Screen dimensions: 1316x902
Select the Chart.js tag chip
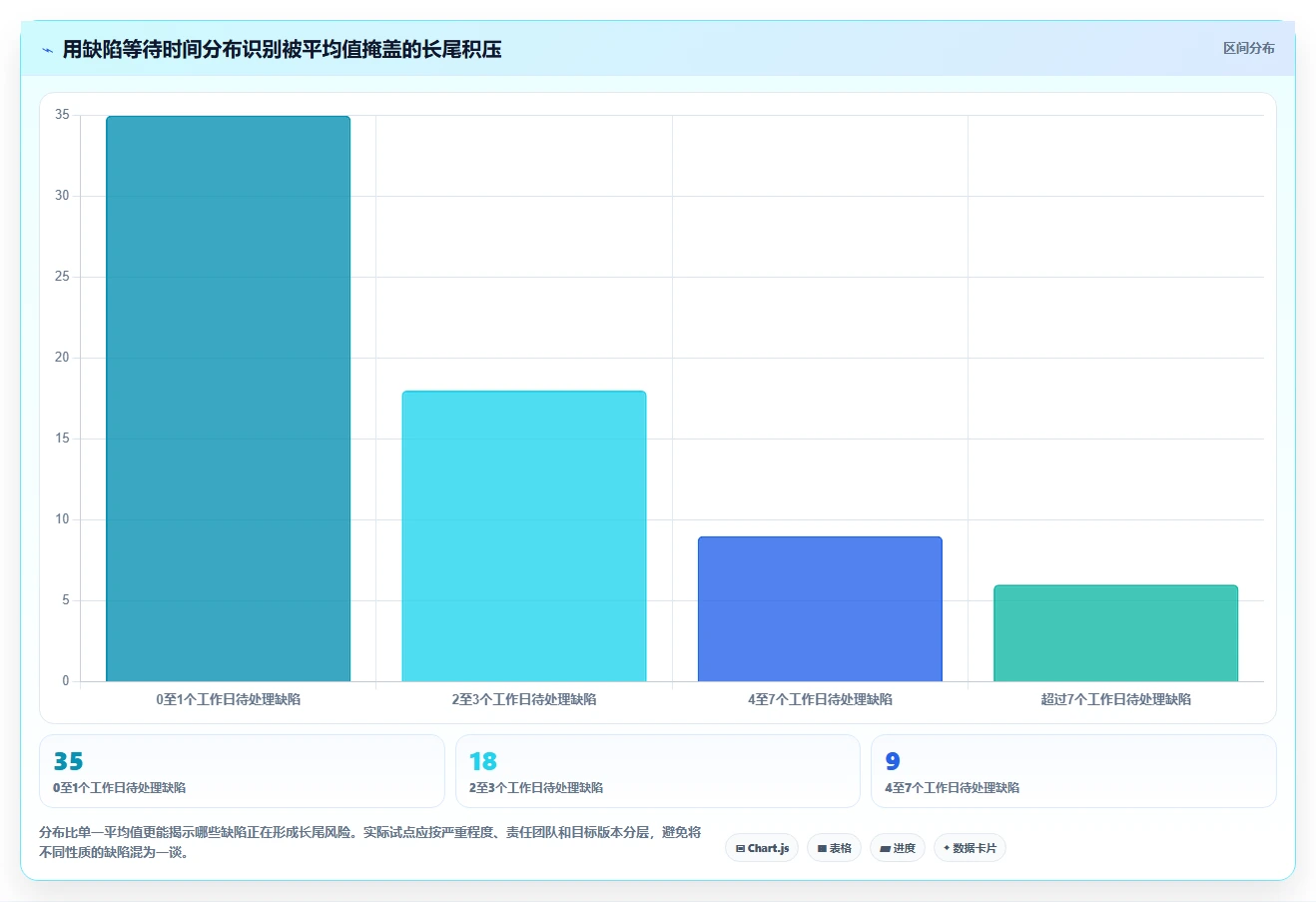(762, 848)
